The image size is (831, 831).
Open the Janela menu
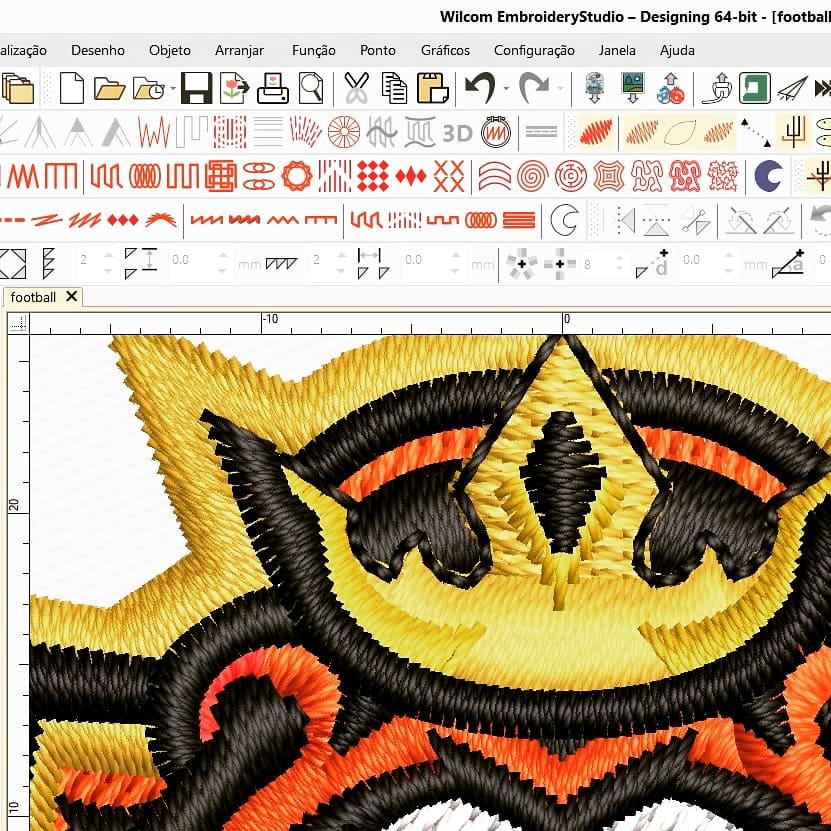[x=617, y=50]
